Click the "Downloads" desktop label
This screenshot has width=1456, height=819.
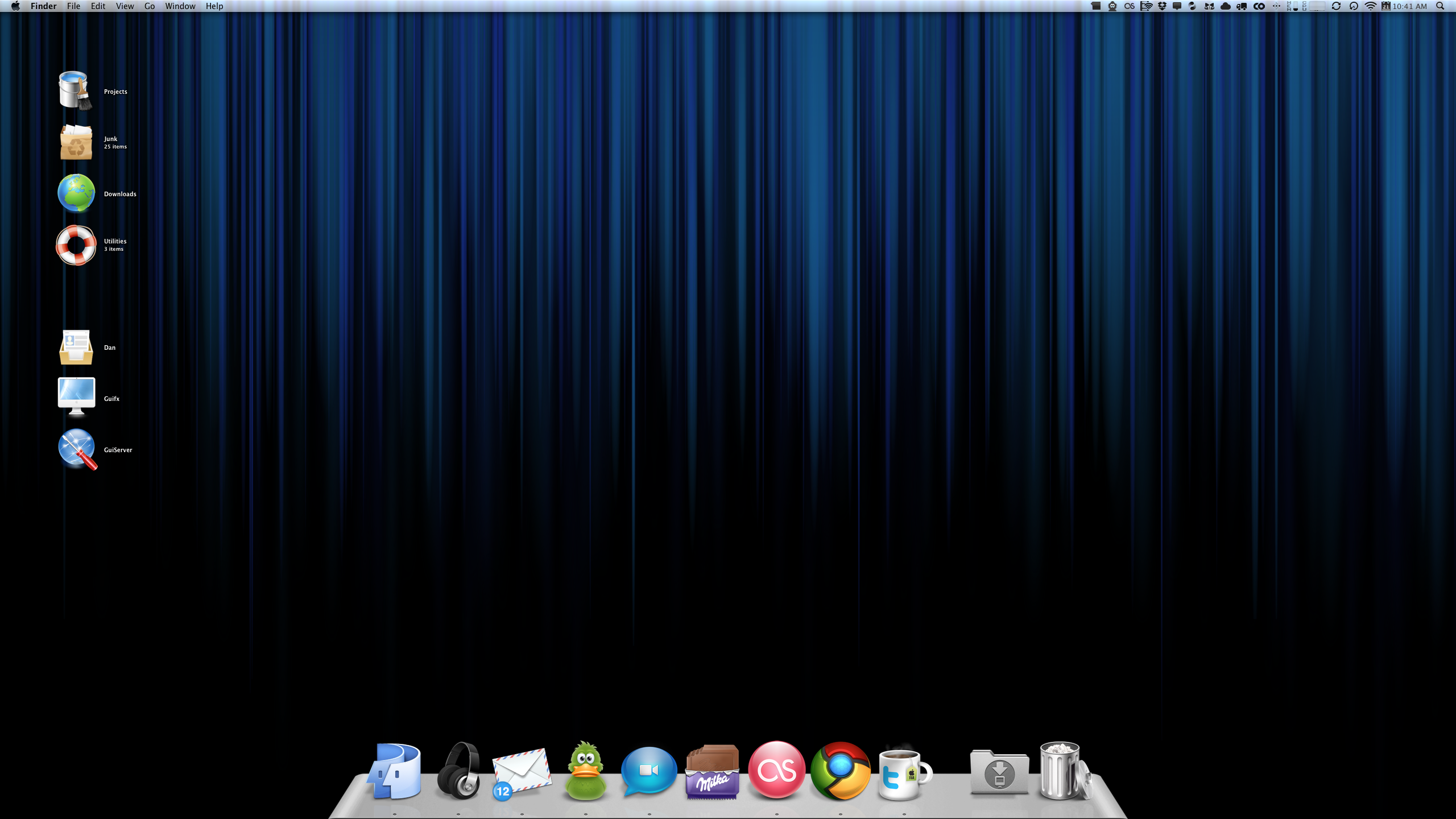[x=120, y=194]
